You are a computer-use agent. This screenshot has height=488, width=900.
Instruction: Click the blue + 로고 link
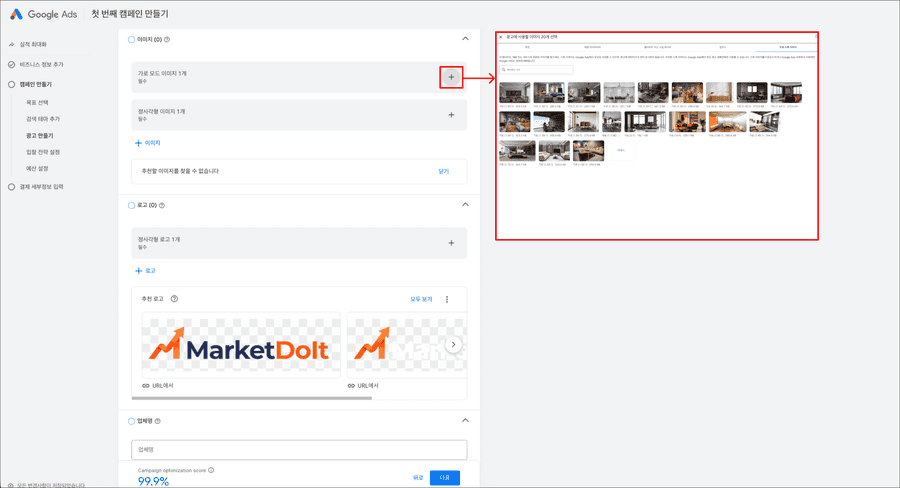(x=145, y=270)
